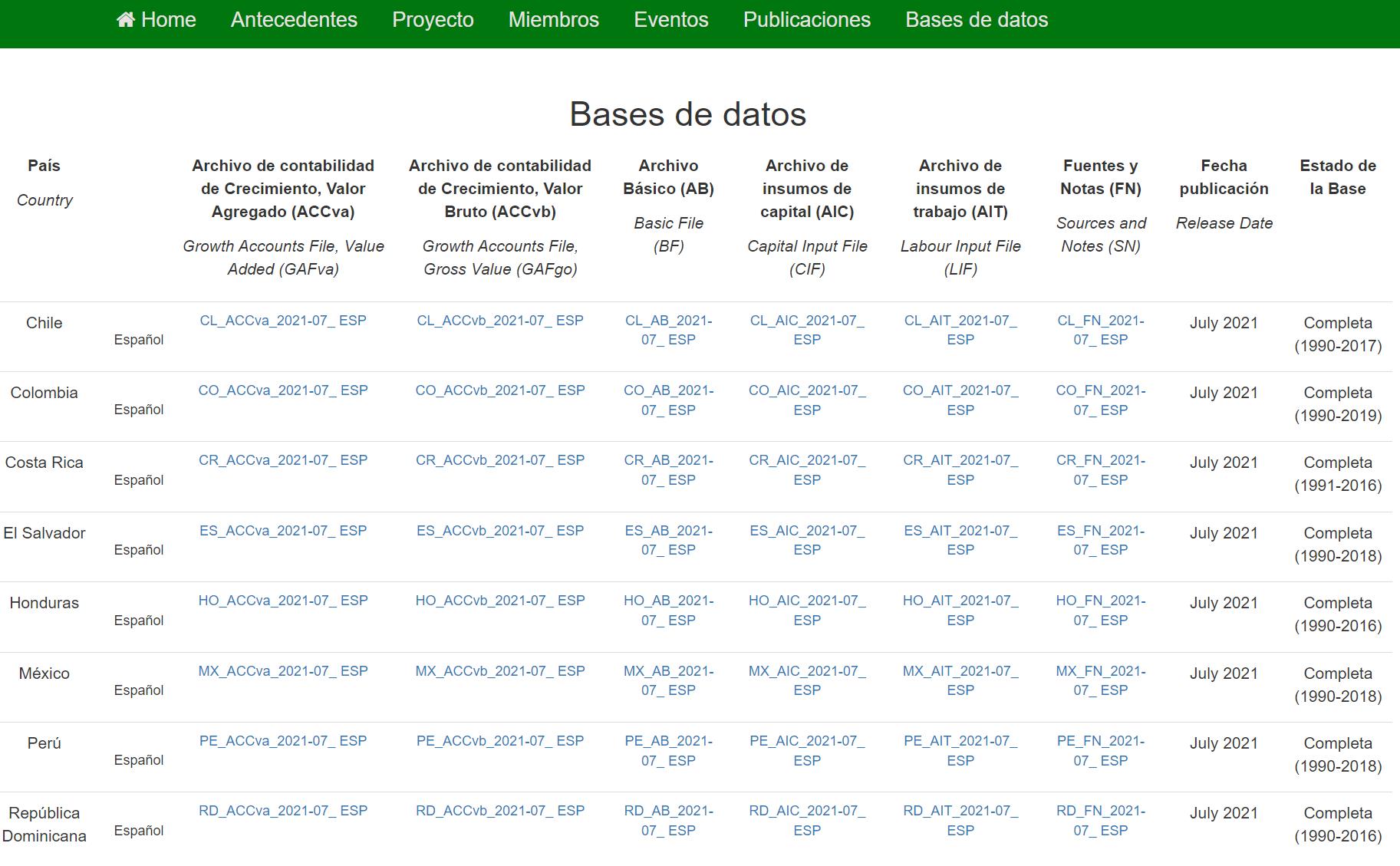Download Chile's CL_FN_2021-07_ESP sources file
The width and height of the screenshot is (1400, 866).
pyautogui.click(x=1100, y=330)
